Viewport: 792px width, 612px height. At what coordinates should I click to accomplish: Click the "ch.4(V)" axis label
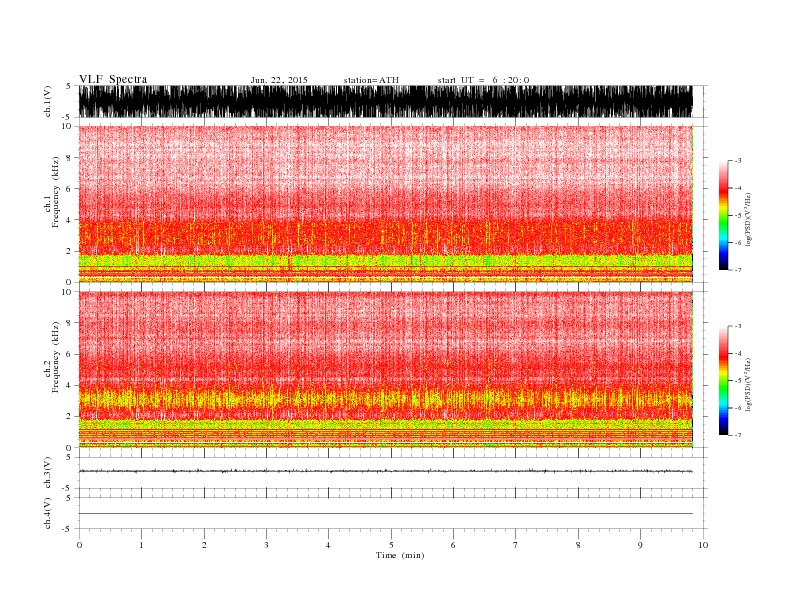coord(48,513)
